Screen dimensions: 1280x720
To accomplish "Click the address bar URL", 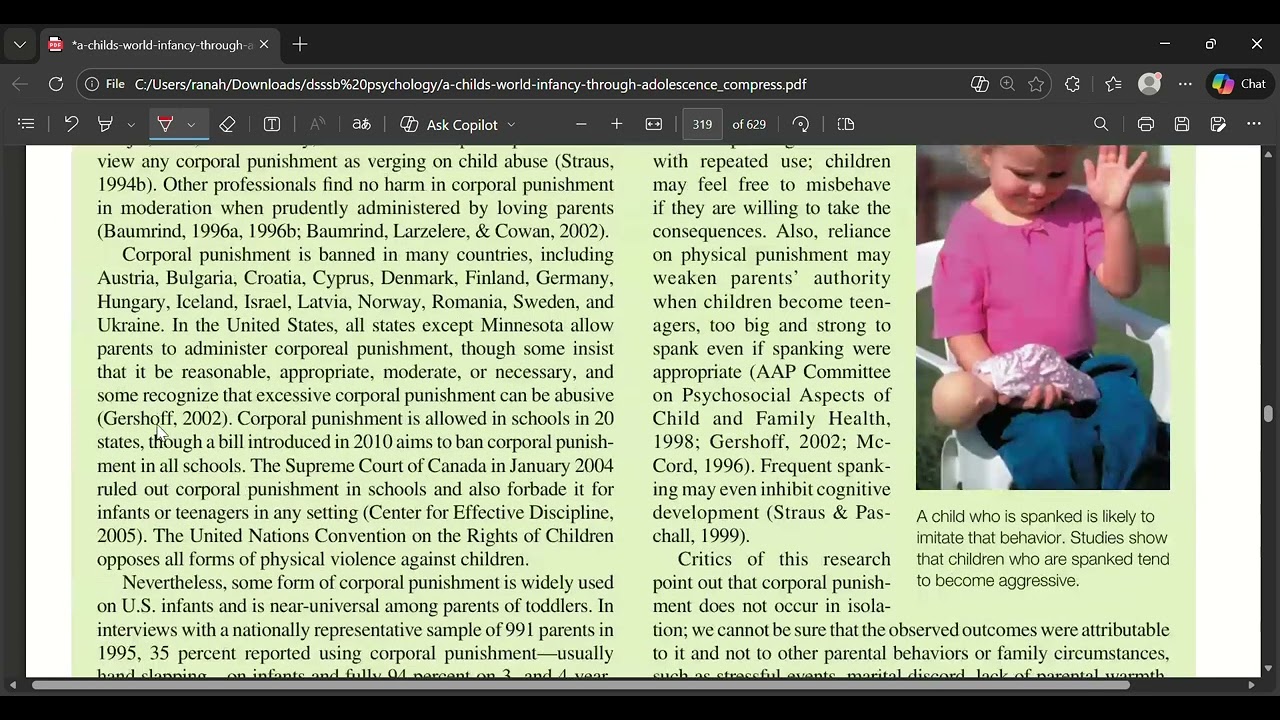I will coord(470,84).
